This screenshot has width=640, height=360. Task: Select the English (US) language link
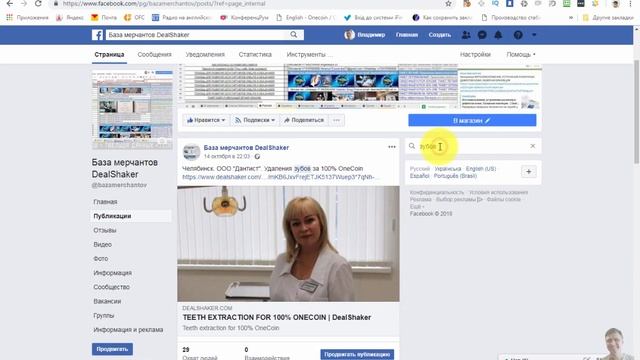click(x=481, y=169)
